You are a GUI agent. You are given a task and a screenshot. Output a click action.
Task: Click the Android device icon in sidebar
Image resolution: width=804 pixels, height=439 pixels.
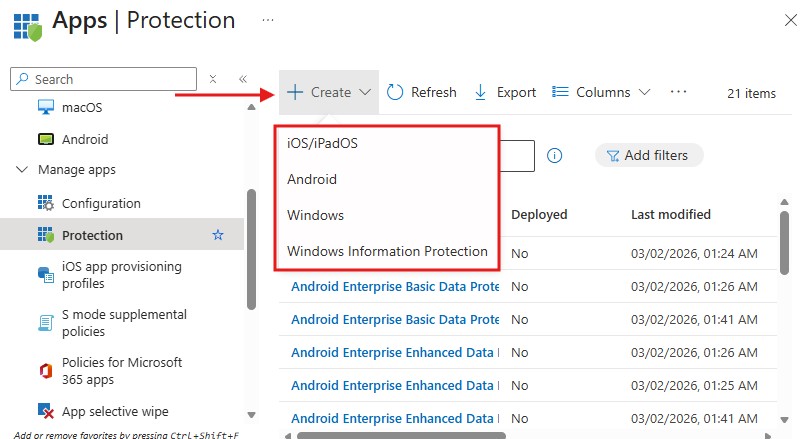point(46,139)
